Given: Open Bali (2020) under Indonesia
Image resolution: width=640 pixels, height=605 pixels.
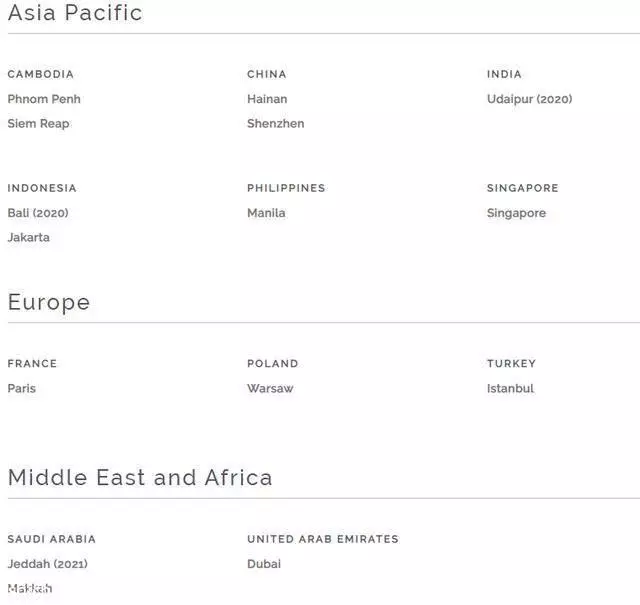Looking at the screenshot, I should (x=38, y=213).
